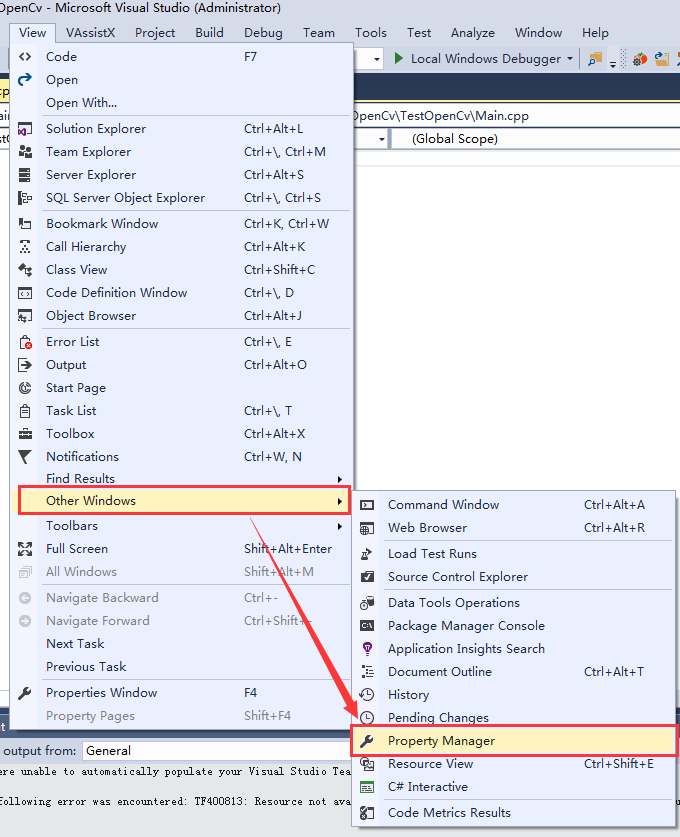Click the Toolbox icon
The width and height of the screenshot is (680, 837).
pyautogui.click(x=25, y=433)
